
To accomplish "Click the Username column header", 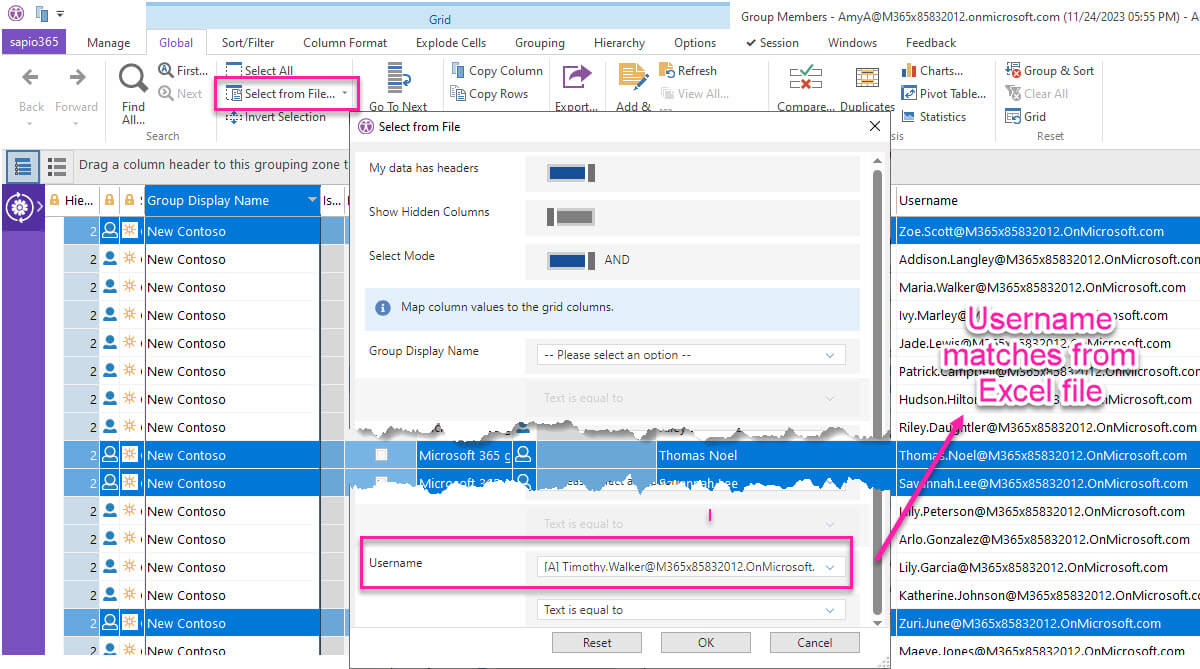I will [1048, 201].
